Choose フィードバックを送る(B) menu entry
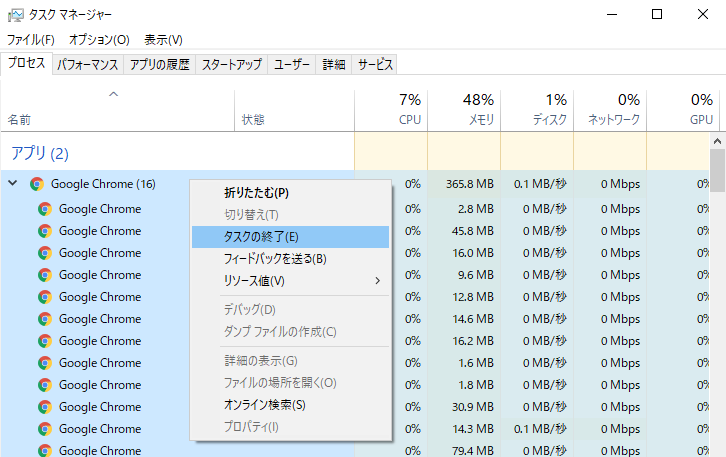 click(x=290, y=259)
